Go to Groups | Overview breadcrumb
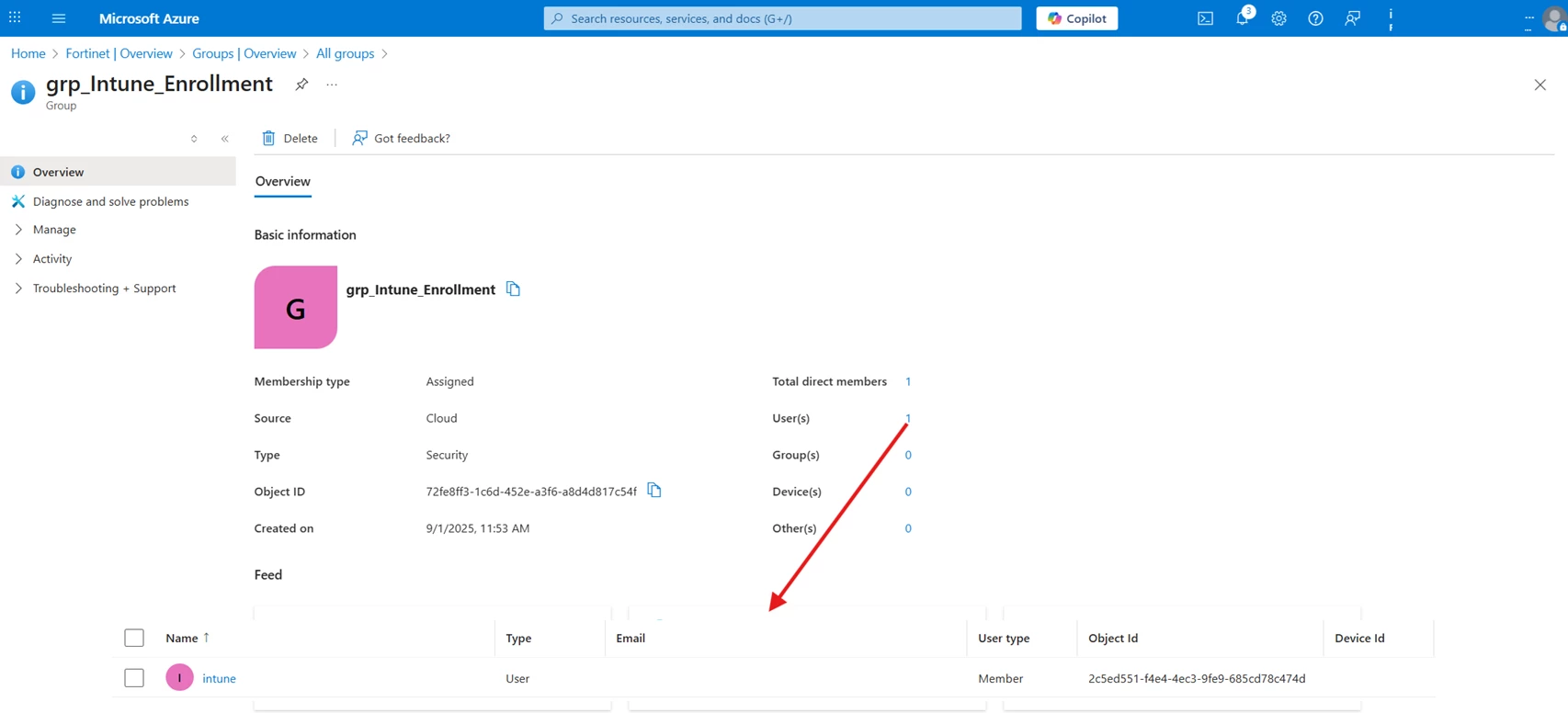 [x=244, y=53]
